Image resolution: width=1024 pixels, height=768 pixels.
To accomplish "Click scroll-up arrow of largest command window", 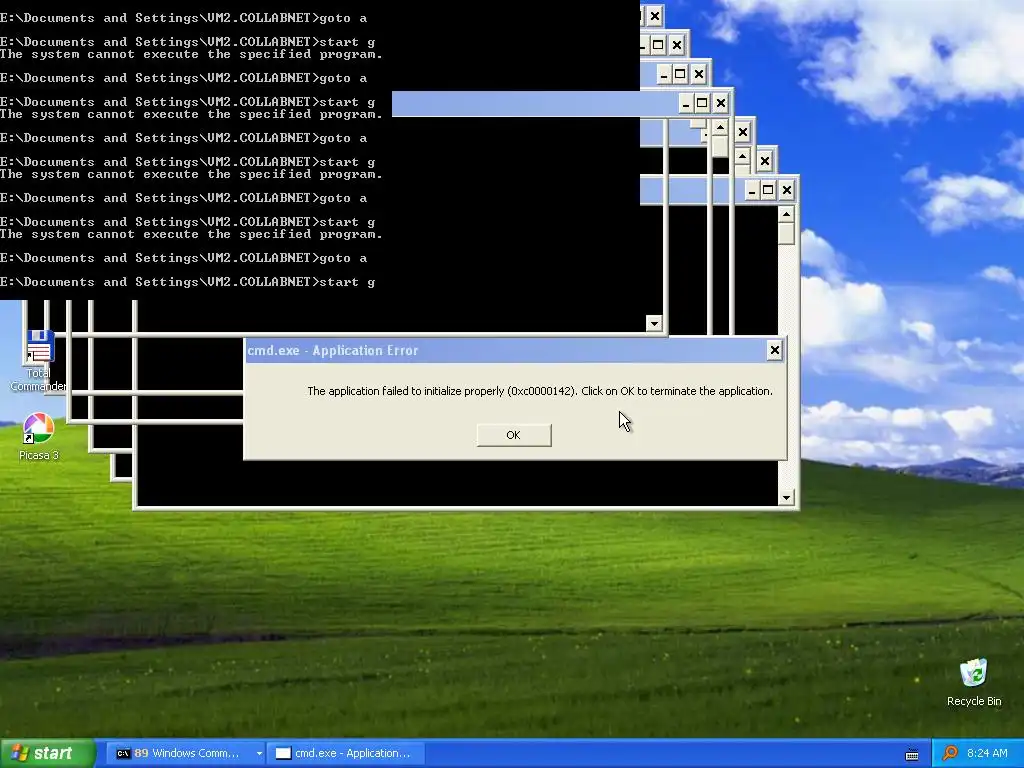I will (786, 214).
